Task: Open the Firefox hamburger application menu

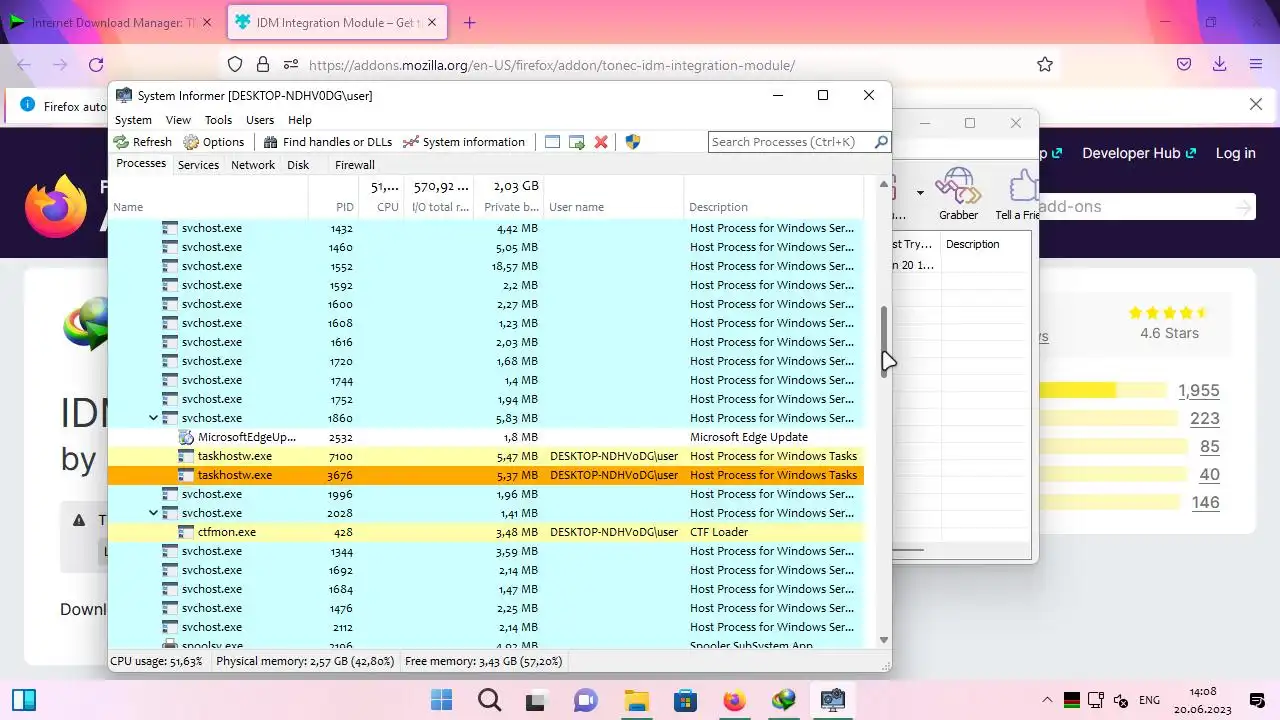Action: (x=1256, y=65)
